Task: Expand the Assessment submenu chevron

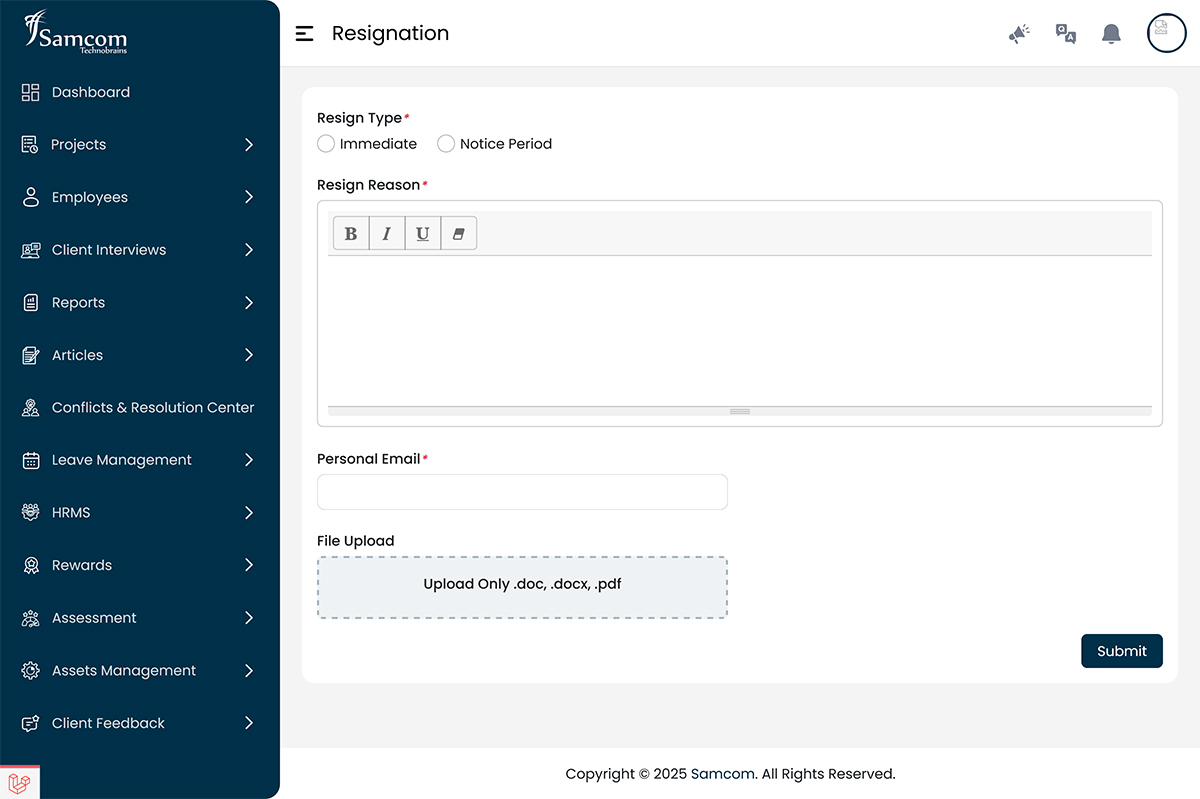Action: (249, 618)
